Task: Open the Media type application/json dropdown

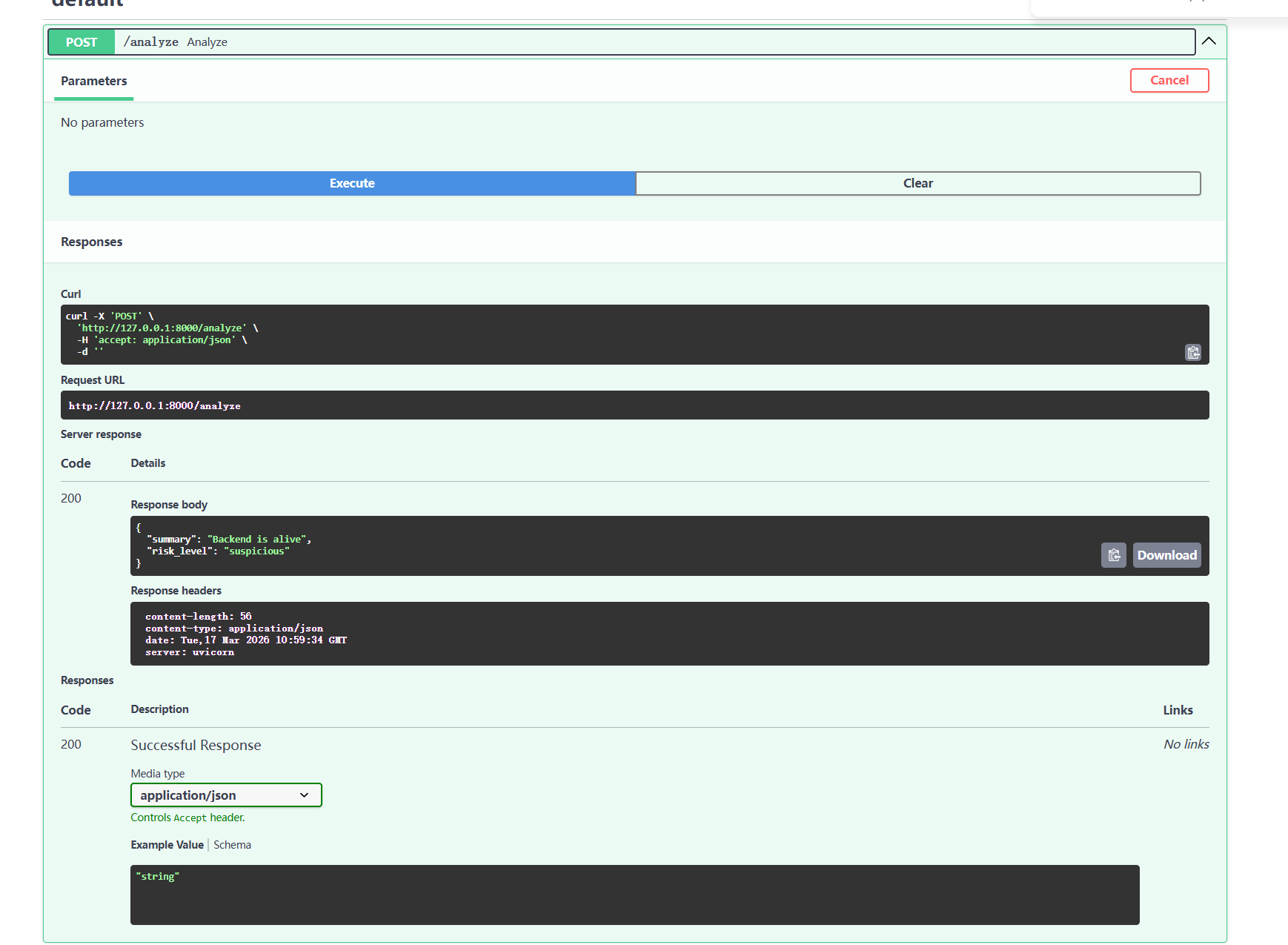Action: 226,795
